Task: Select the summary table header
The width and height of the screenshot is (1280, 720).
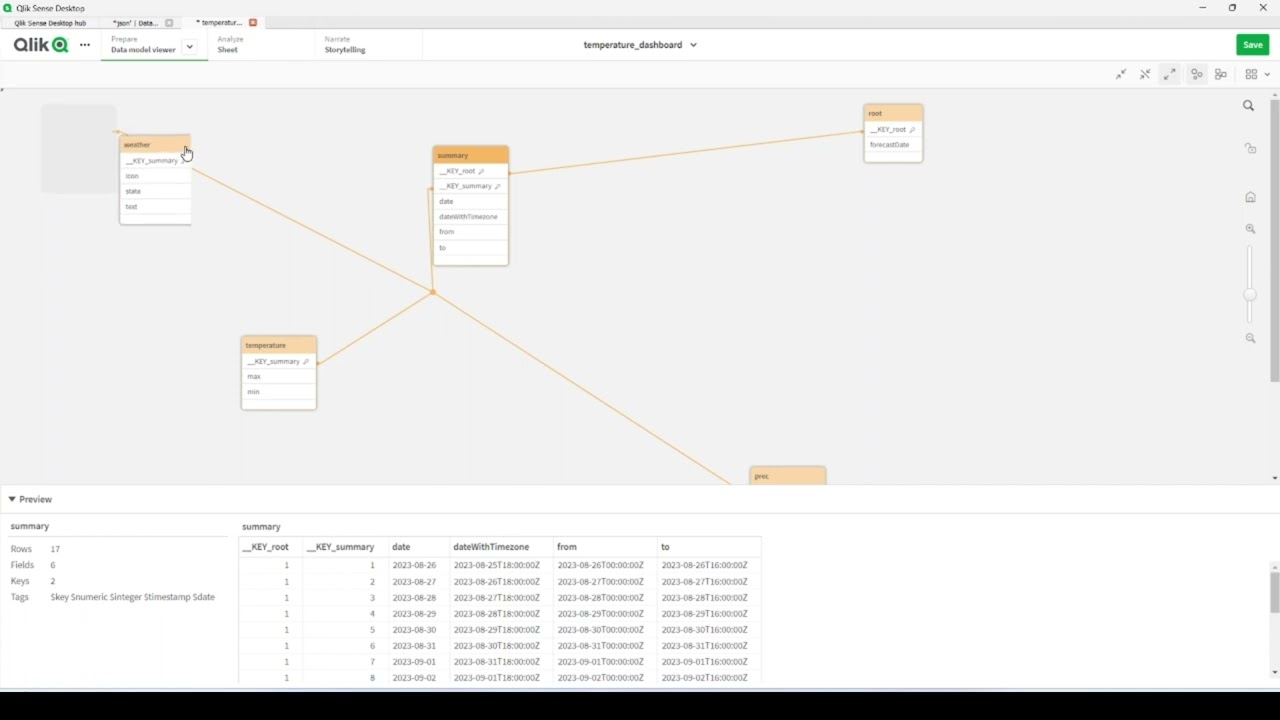Action: tap(470, 155)
